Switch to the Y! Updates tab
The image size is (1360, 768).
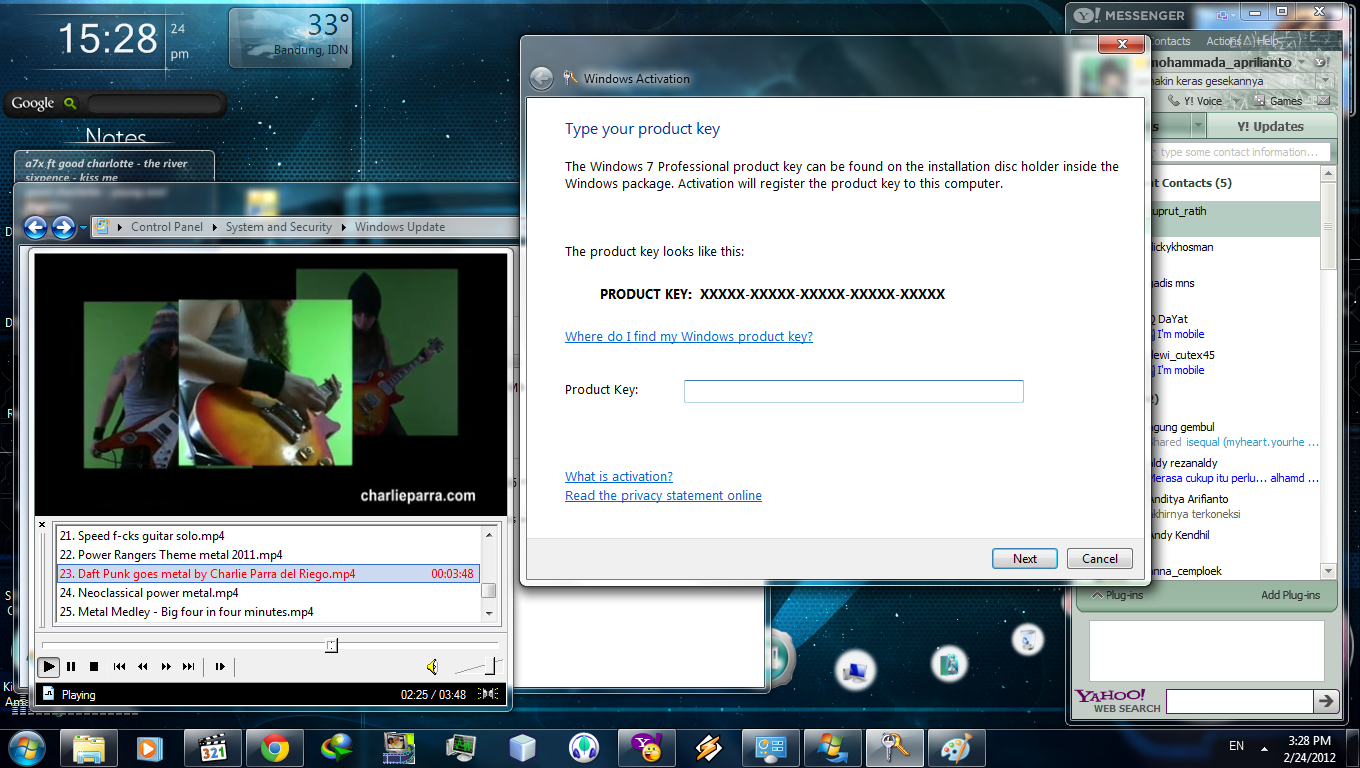[x=1270, y=126]
